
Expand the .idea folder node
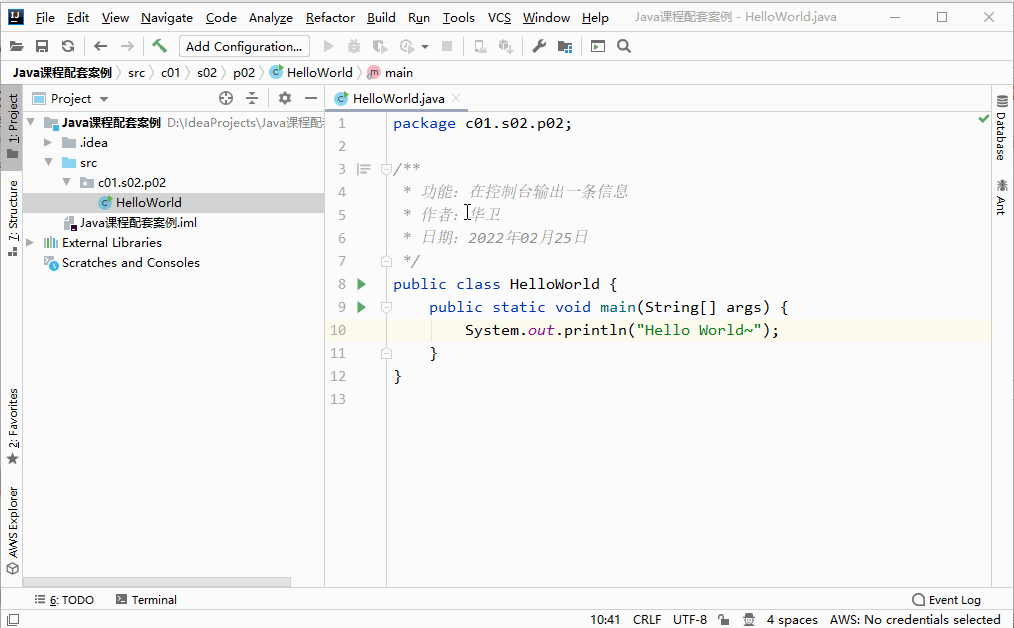point(48,142)
